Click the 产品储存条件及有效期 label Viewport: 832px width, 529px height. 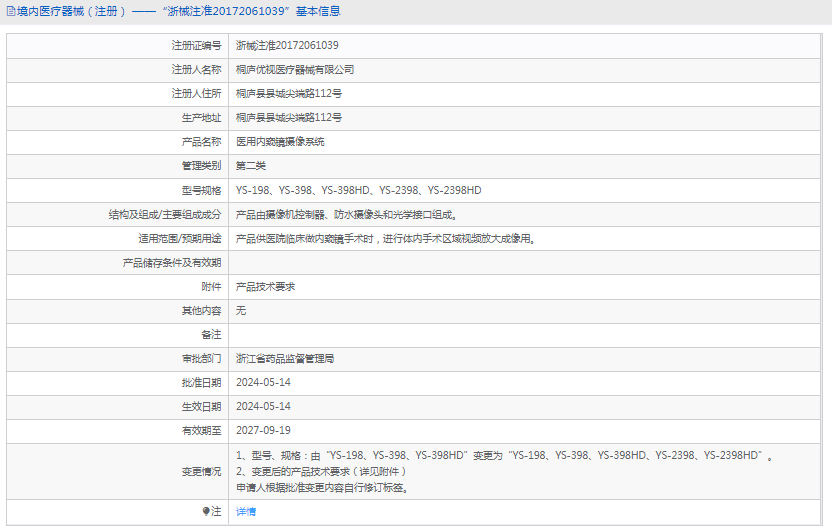[172, 263]
